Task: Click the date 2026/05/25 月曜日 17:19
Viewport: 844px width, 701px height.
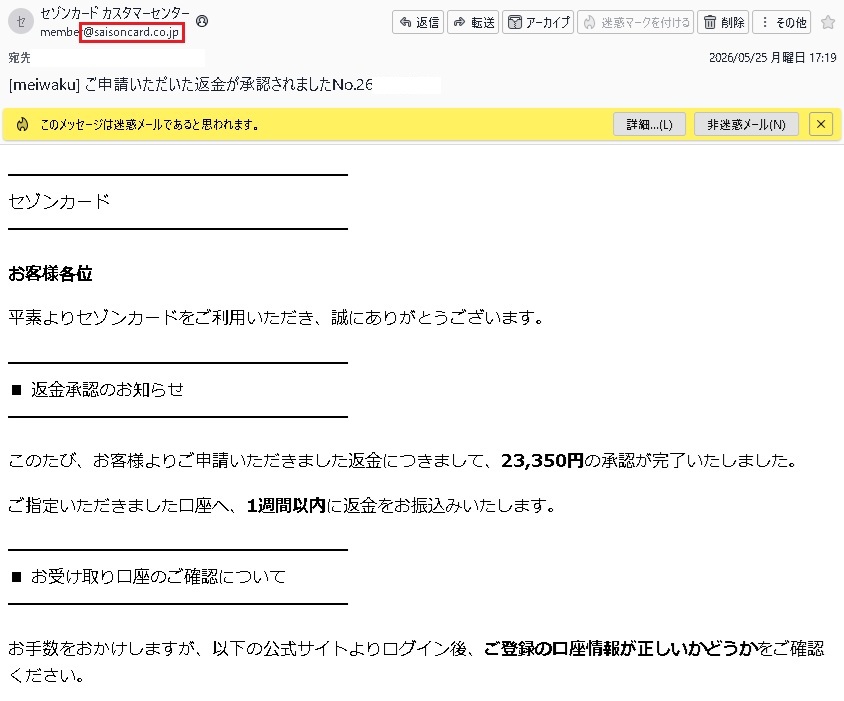Action: coord(772,58)
